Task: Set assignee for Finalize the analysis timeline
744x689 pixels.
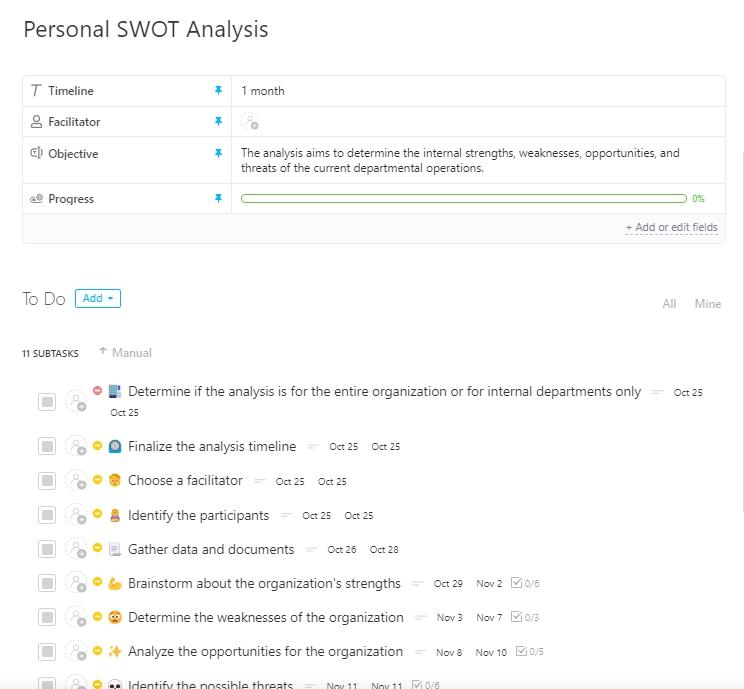Action: point(76,447)
